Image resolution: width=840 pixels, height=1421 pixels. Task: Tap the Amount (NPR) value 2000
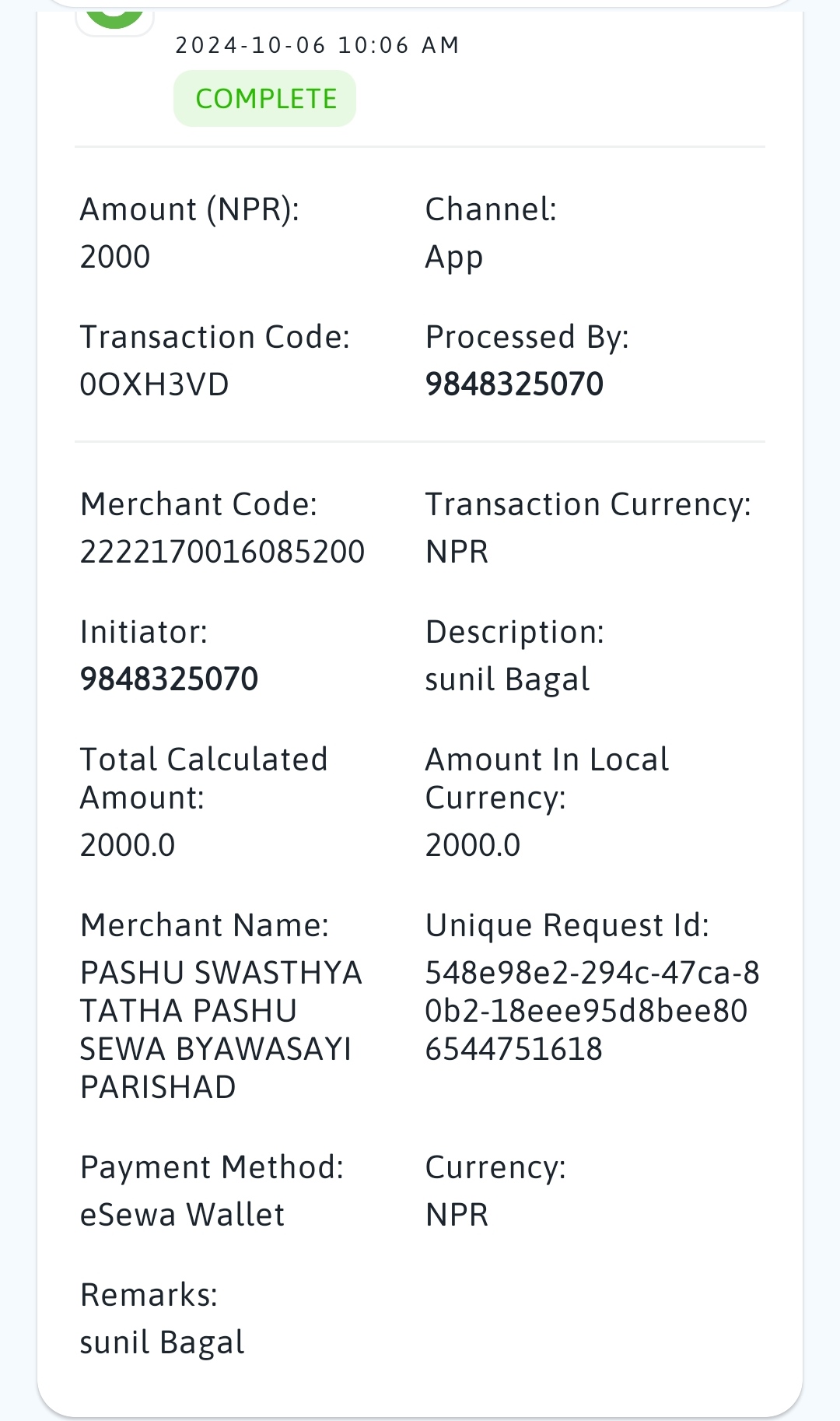(115, 257)
